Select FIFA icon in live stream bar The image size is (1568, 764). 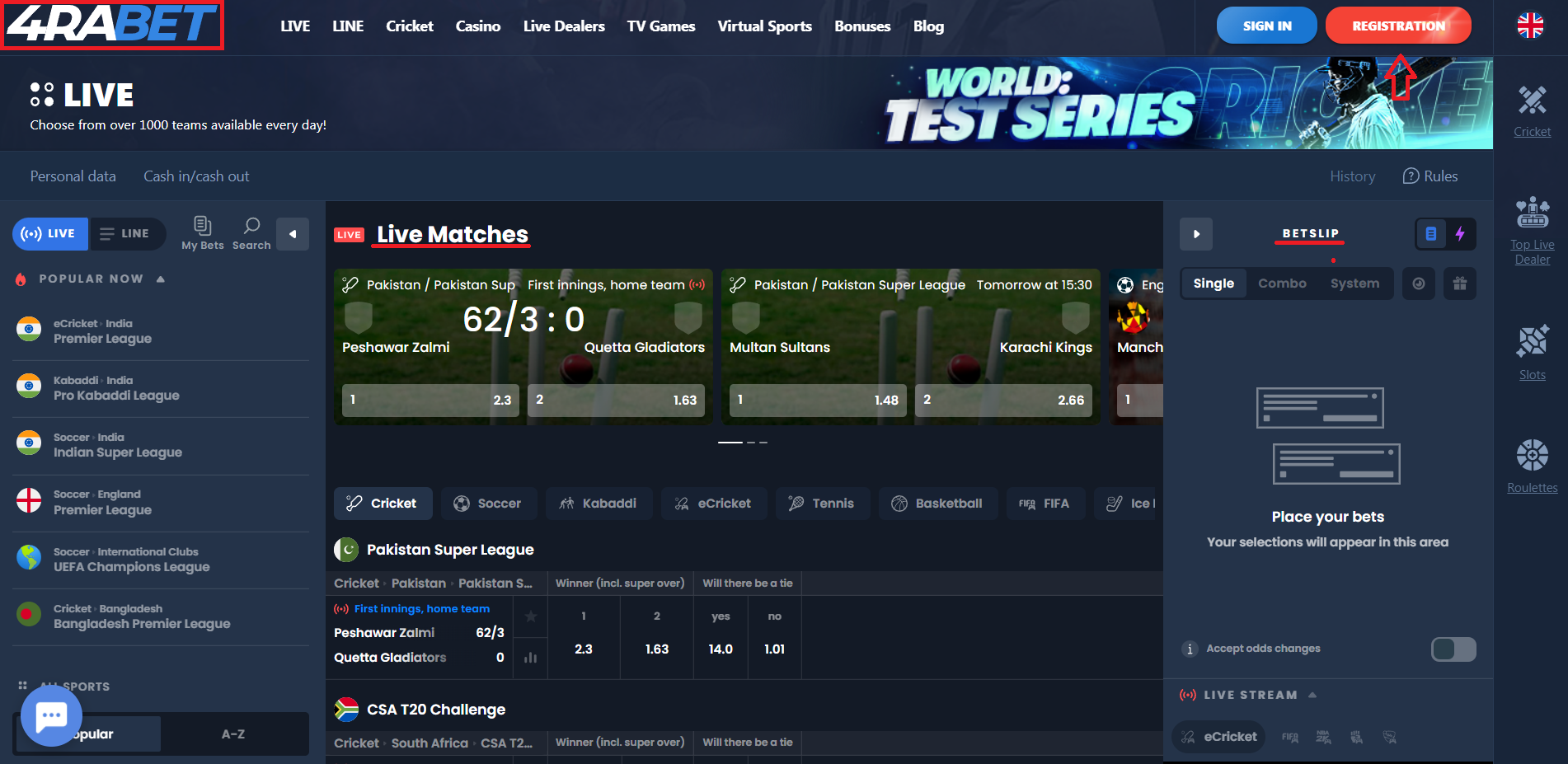pyautogui.click(x=1290, y=738)
